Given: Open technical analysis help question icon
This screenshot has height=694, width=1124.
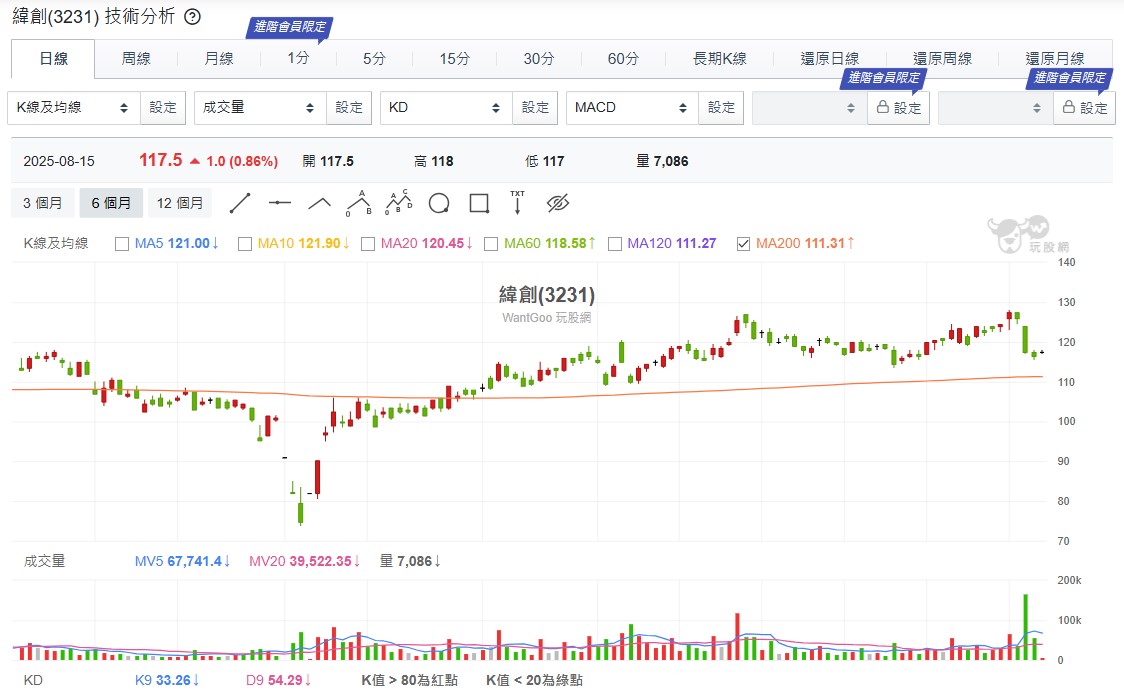Looking at the screenshot, I should tap(193, 17).
